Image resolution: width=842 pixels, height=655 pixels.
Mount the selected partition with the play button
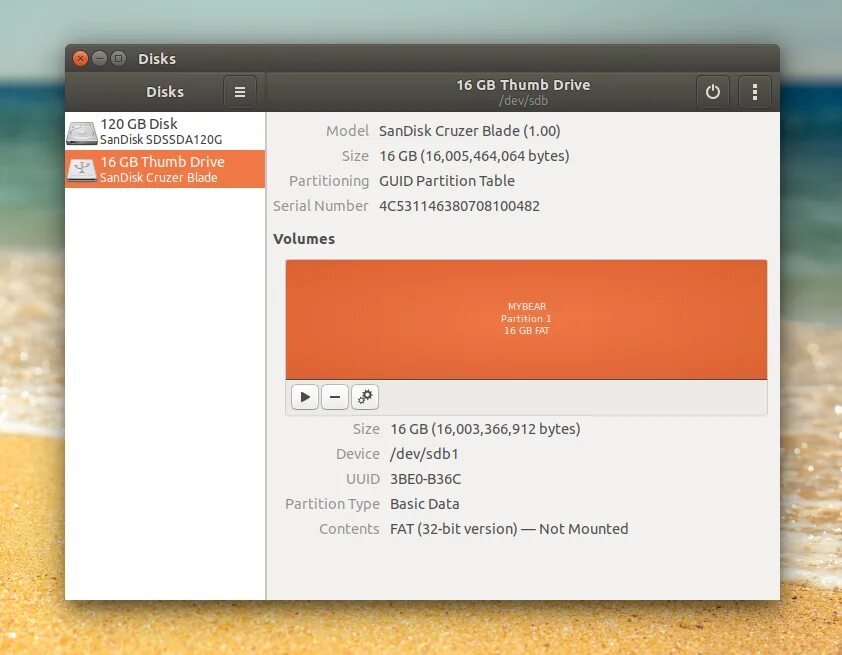[x=305, y=397]
